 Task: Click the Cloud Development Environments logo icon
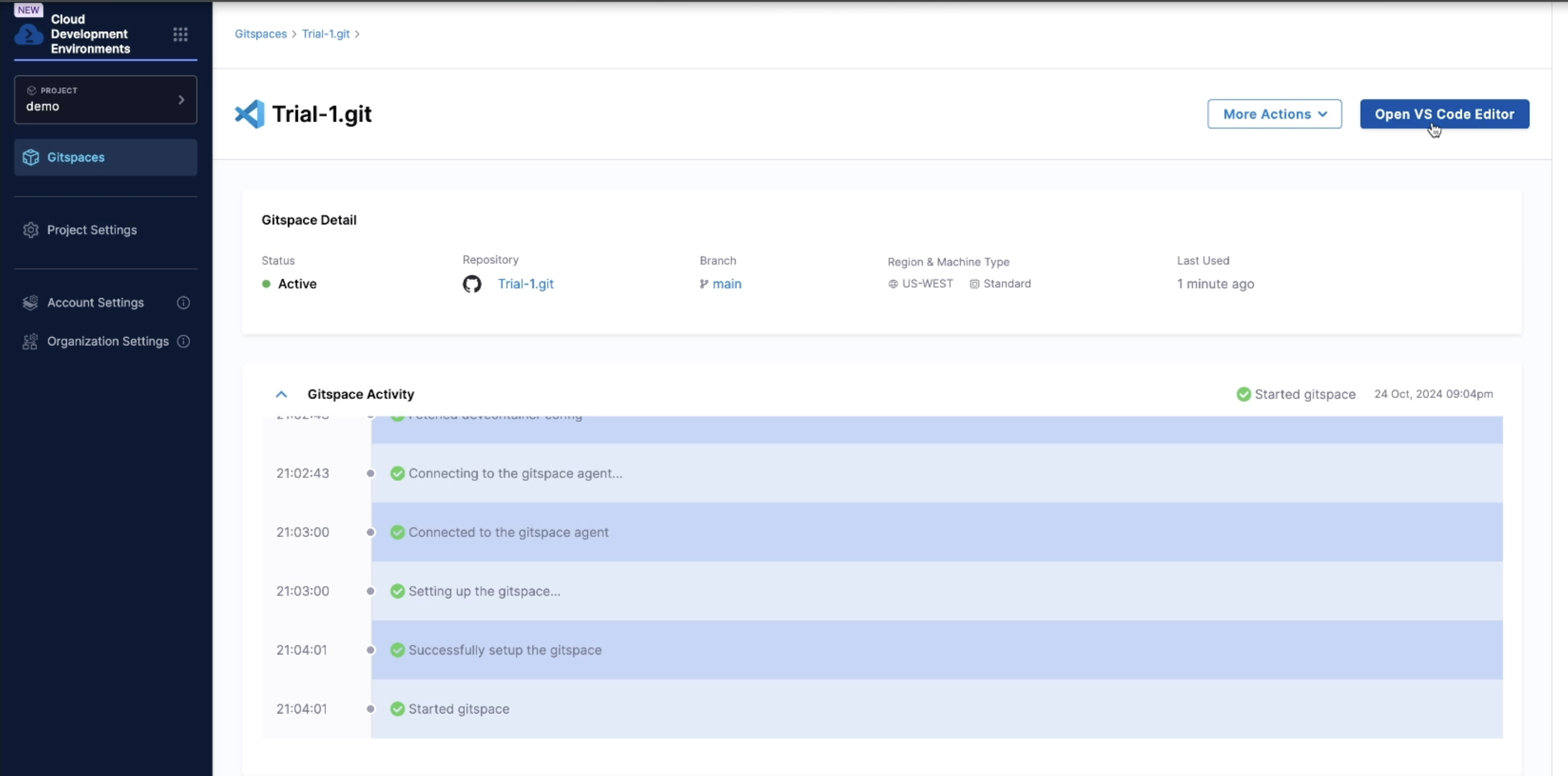[x=29, y=35]
